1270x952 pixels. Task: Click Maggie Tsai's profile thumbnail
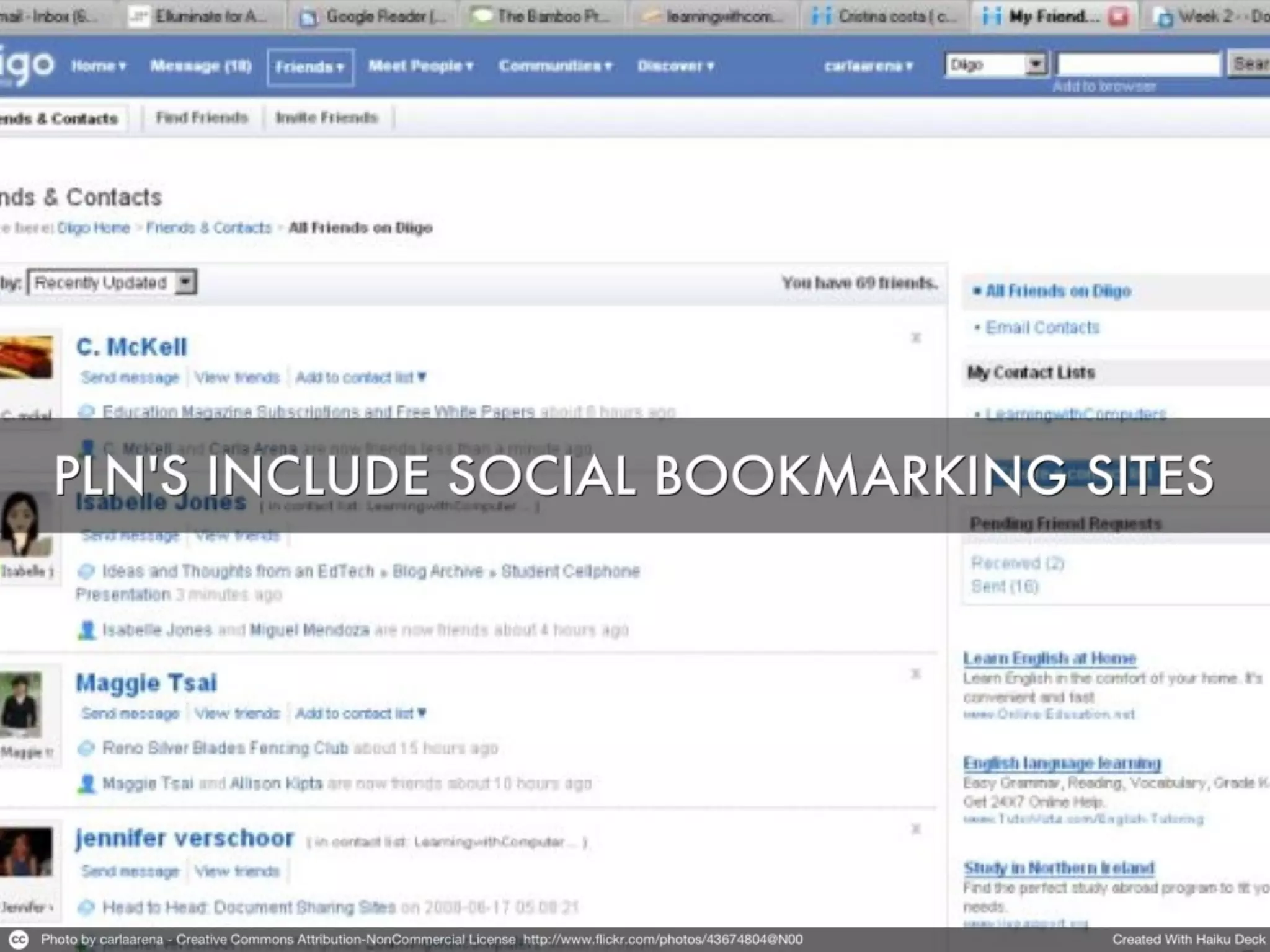pyautogui.click(x=22, y=703)
